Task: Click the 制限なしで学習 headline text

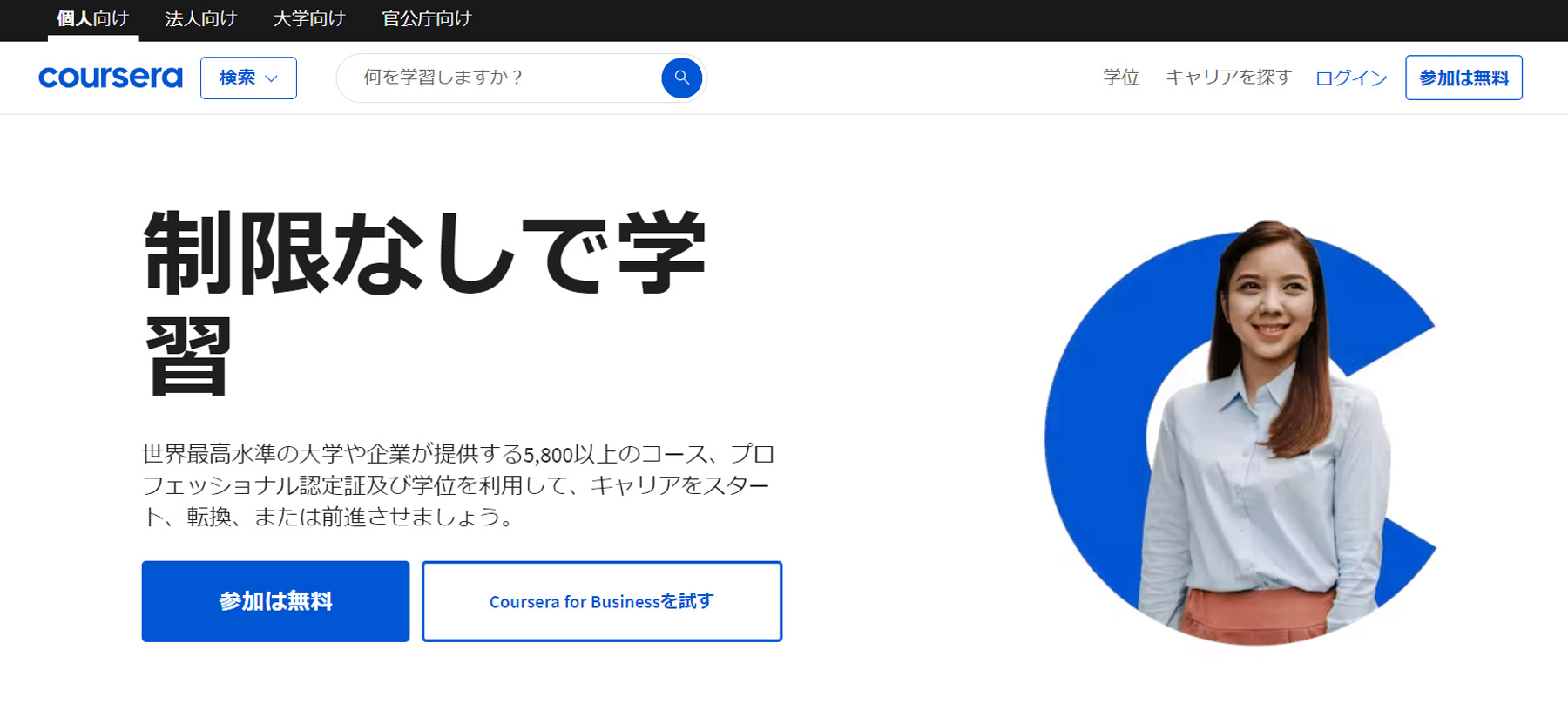Action: 425,302
